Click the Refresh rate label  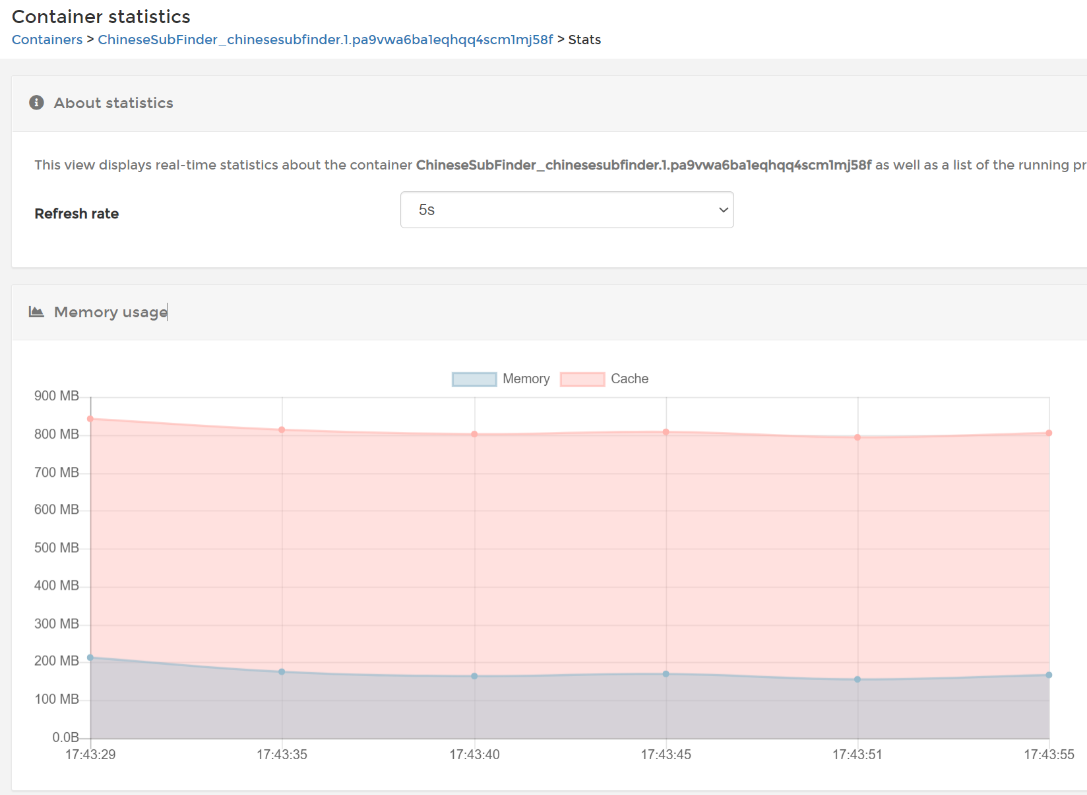[x=76, y=213]
